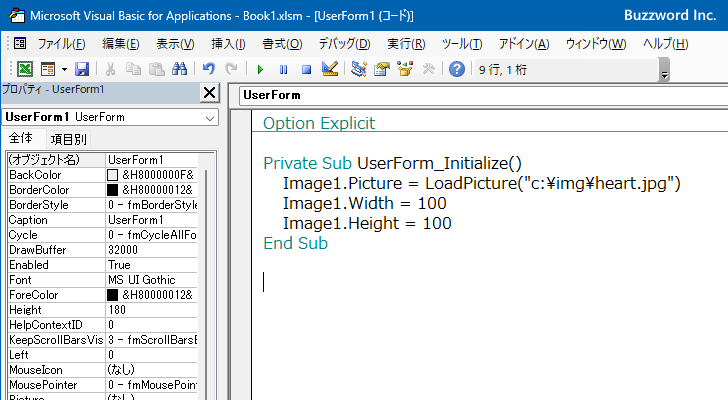Select the BorderStyle property value
The height and width of the screenshot is (400, 728).
tap(152, 205)
